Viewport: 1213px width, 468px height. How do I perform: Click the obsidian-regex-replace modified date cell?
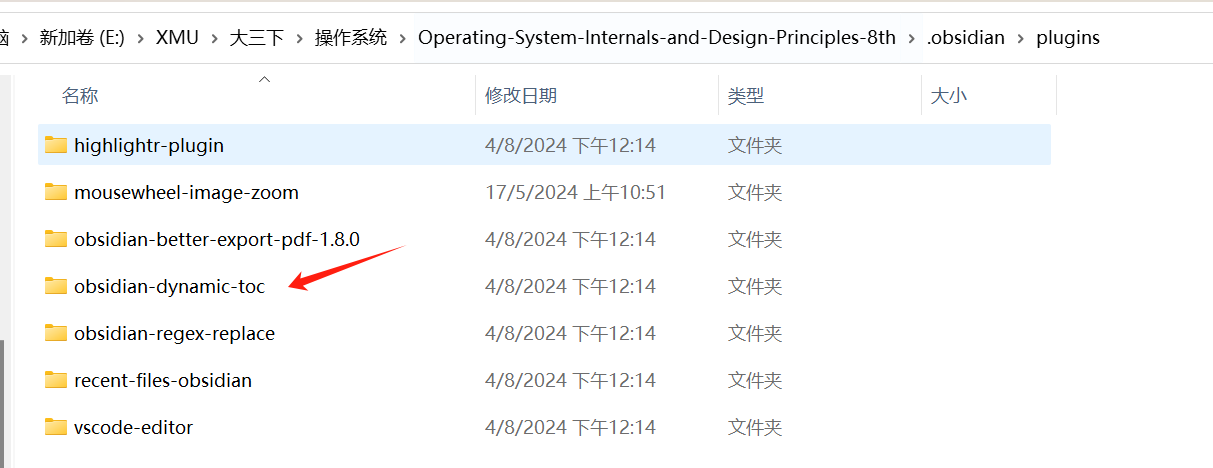pyautogui.click(x=570, y=333)
